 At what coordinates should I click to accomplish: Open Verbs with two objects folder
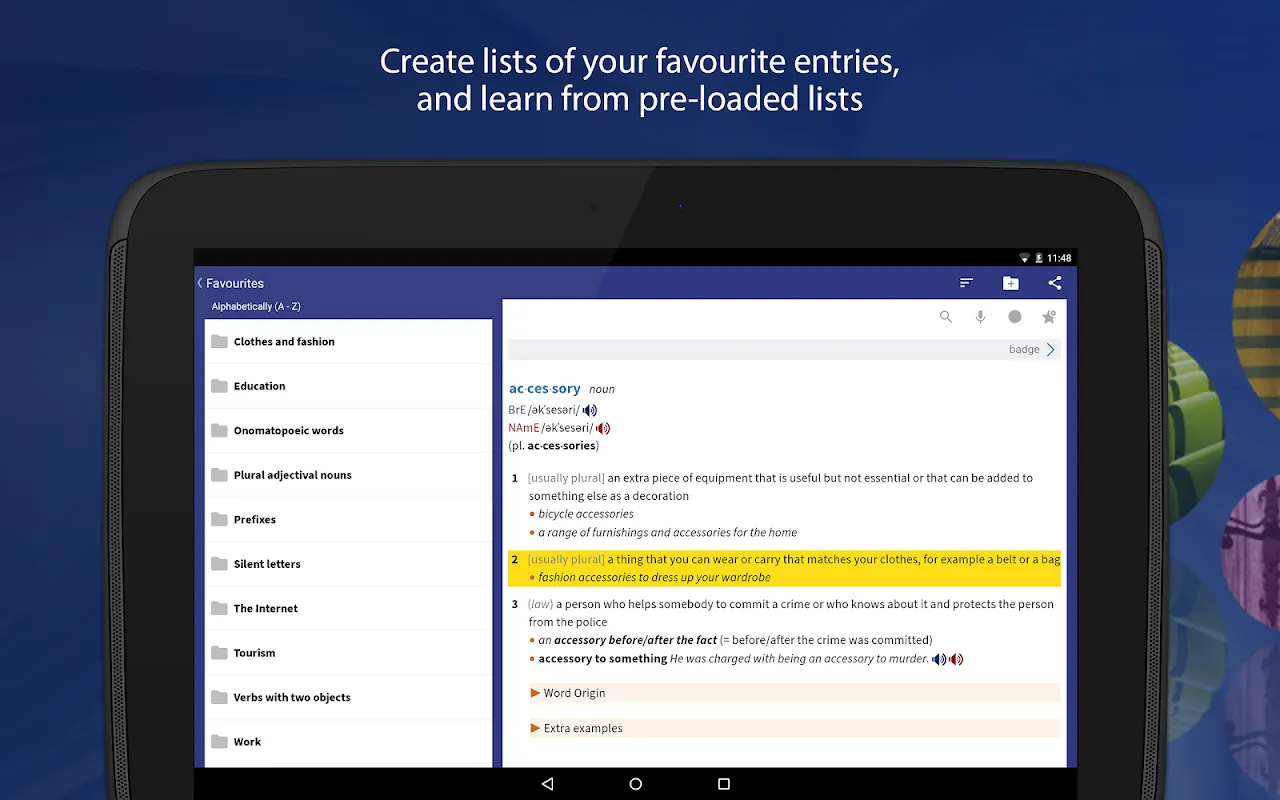[x=348, y=697]
